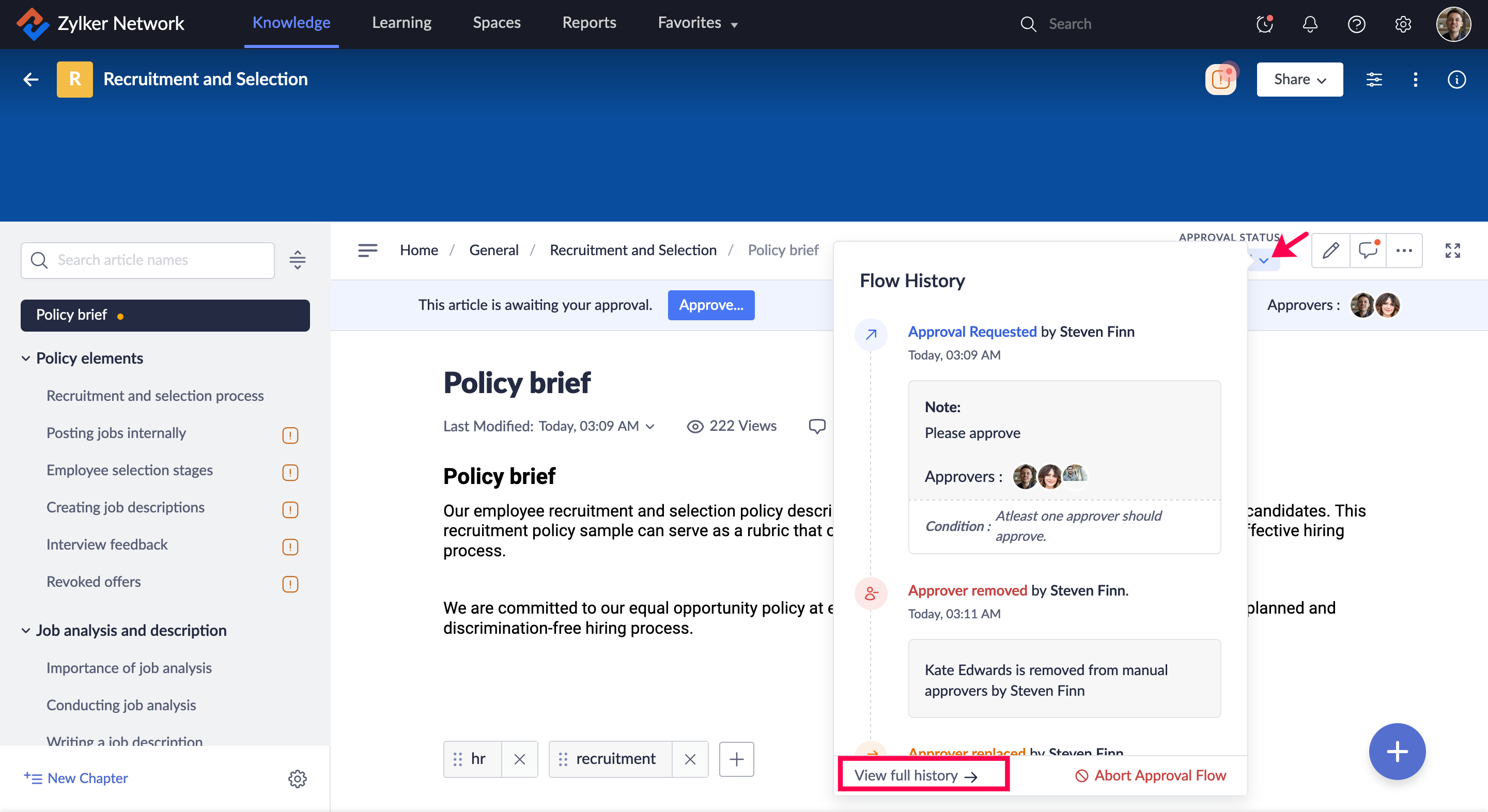This screenshot has height=812, width=1488.
Task: Collapse Job analysis and description chapter
Action: [26, 630]
